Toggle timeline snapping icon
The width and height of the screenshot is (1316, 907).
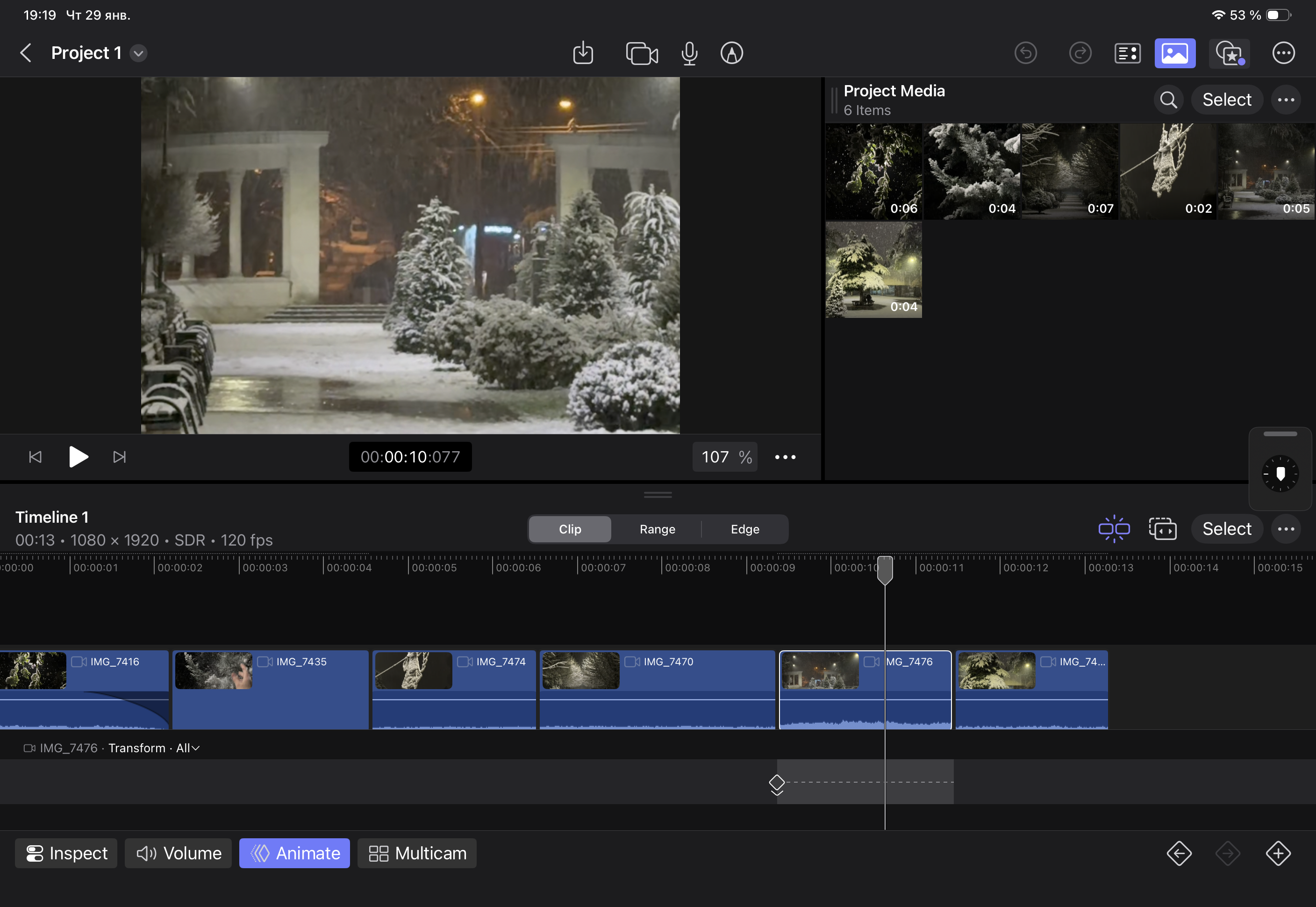[1114, 529]
